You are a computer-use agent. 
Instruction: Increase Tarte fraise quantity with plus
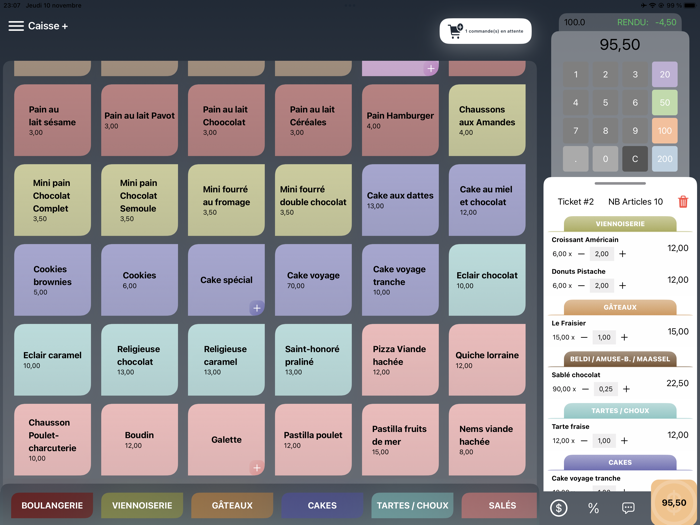[x=624, y=441]
